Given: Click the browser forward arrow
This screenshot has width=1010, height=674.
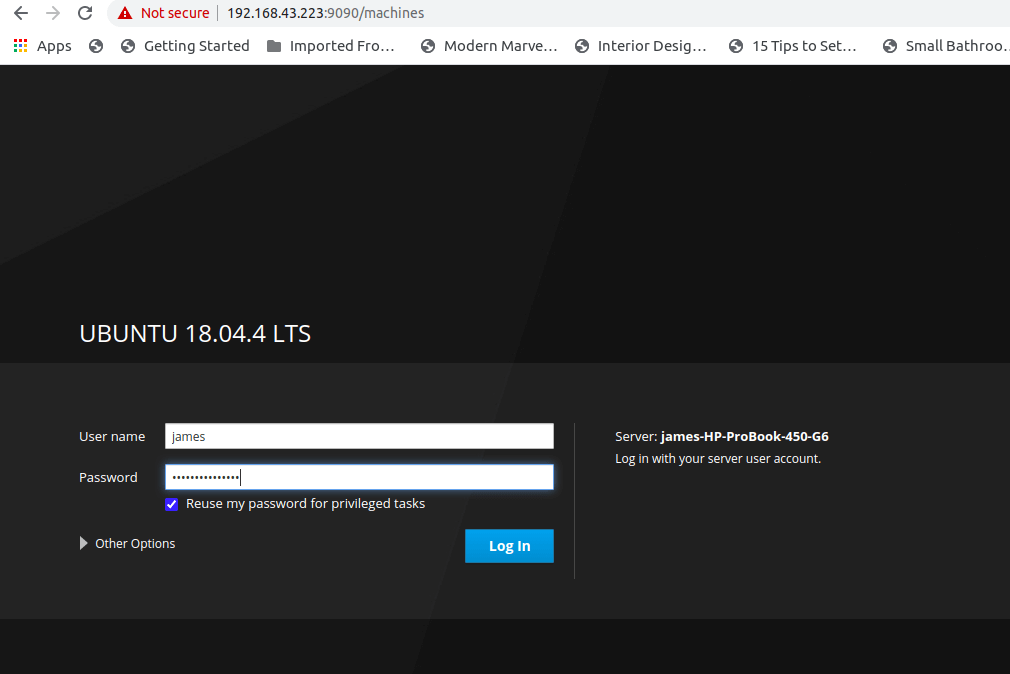Looking at the screenshot, I should coord(53,13).
